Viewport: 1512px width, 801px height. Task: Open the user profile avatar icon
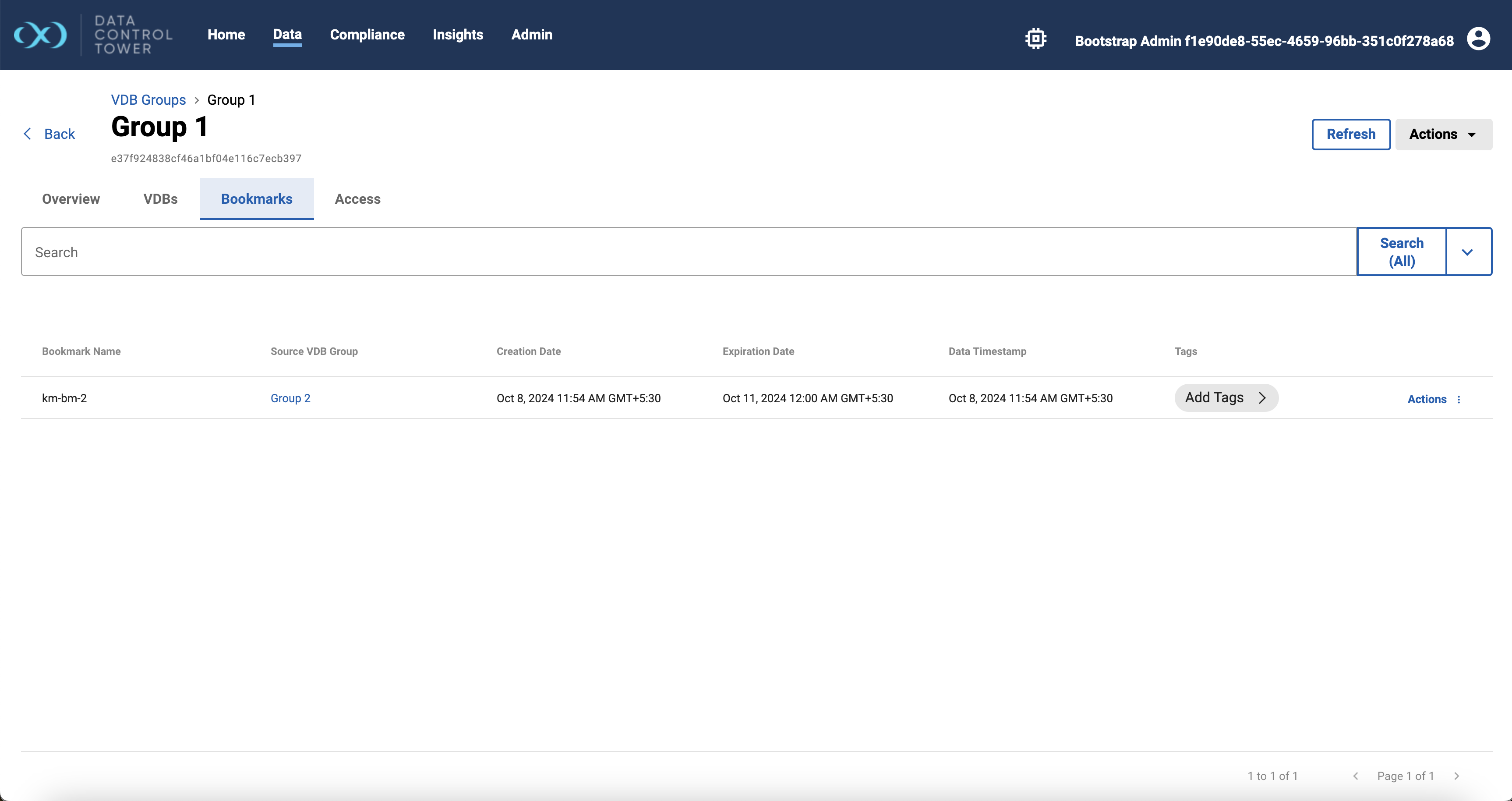point(1478,39)
